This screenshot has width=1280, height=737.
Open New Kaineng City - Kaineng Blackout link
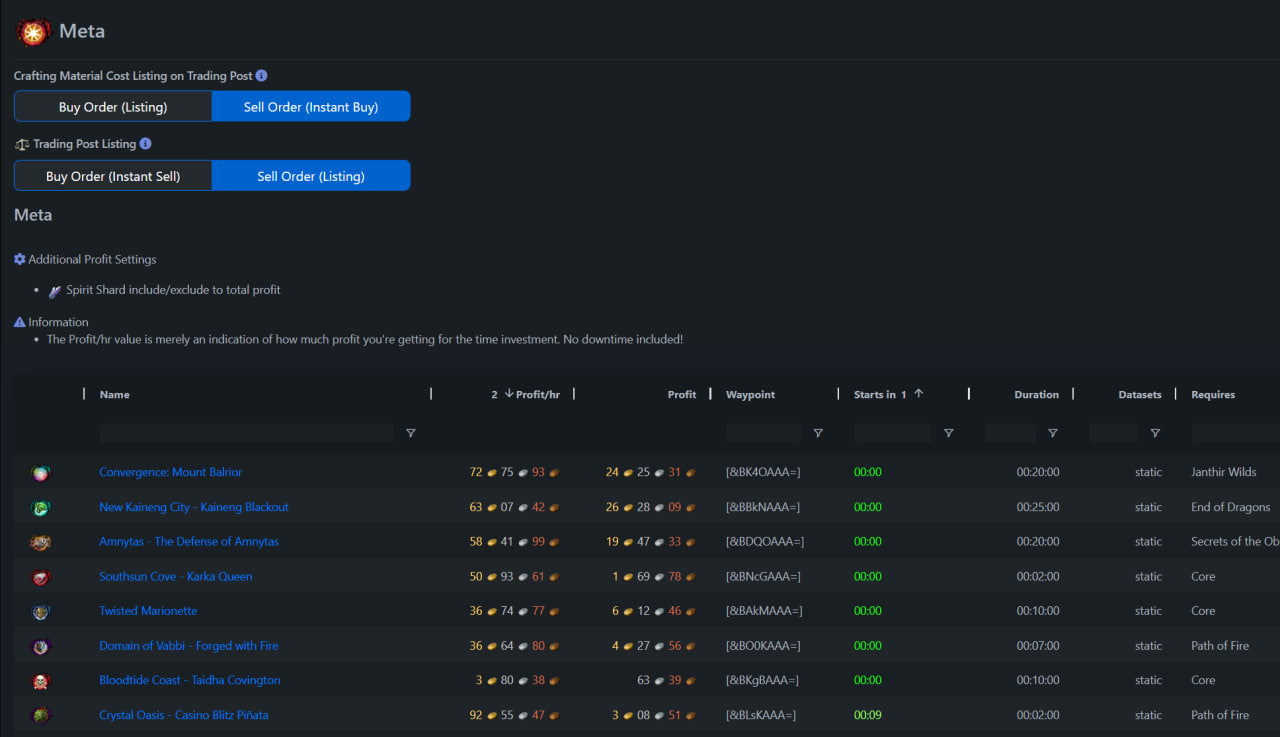[x=194, y=507]
